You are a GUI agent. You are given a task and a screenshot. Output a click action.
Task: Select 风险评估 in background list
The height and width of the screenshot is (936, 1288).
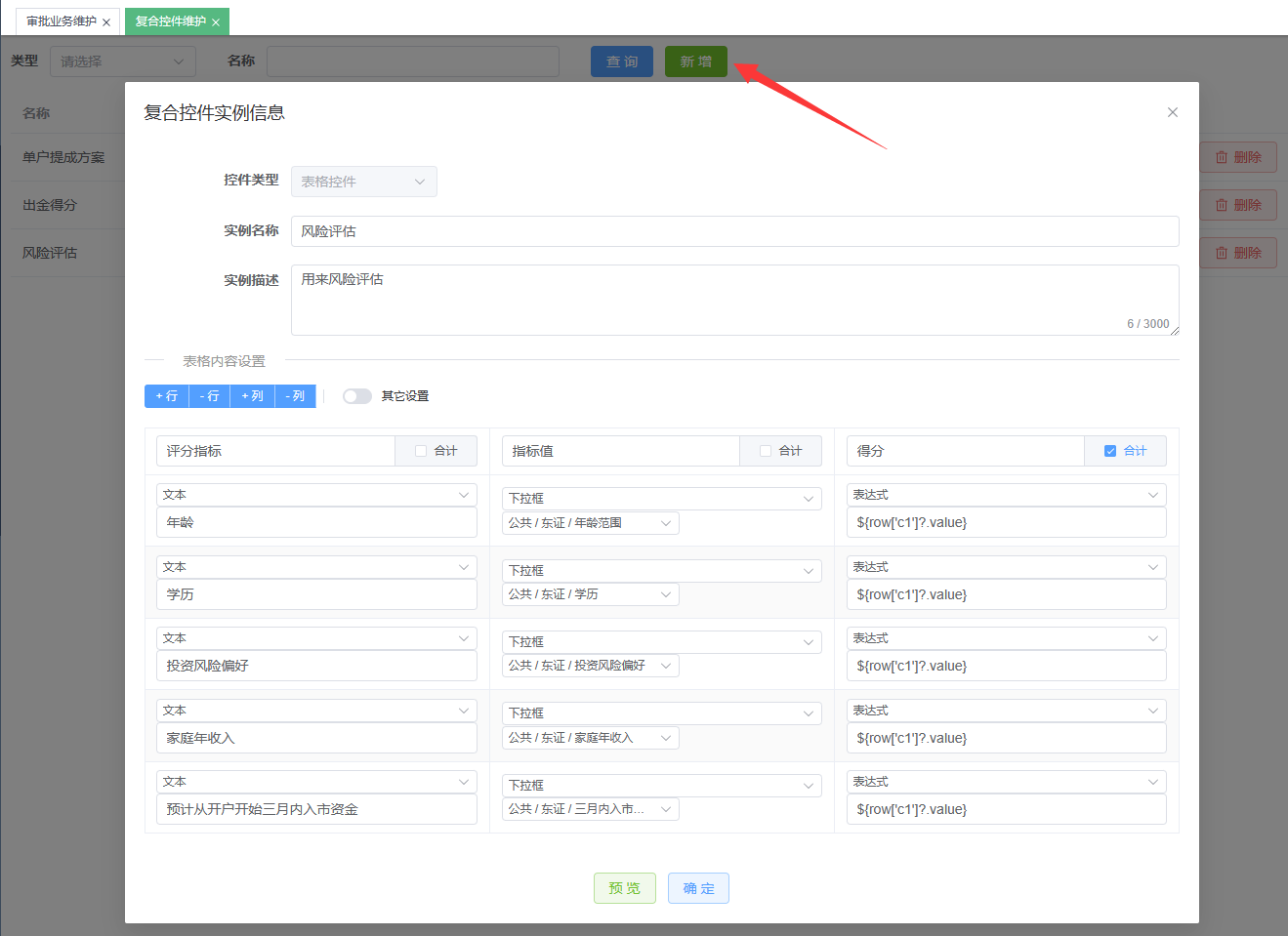(50, 253)
